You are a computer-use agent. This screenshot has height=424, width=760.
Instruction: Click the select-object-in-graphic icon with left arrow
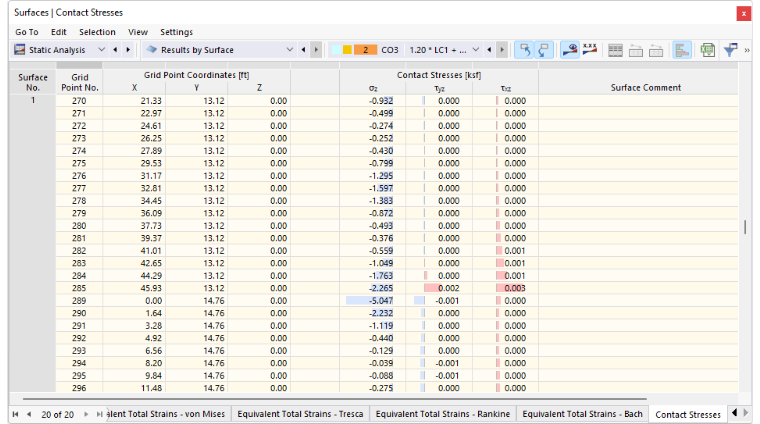click(524, 50)
